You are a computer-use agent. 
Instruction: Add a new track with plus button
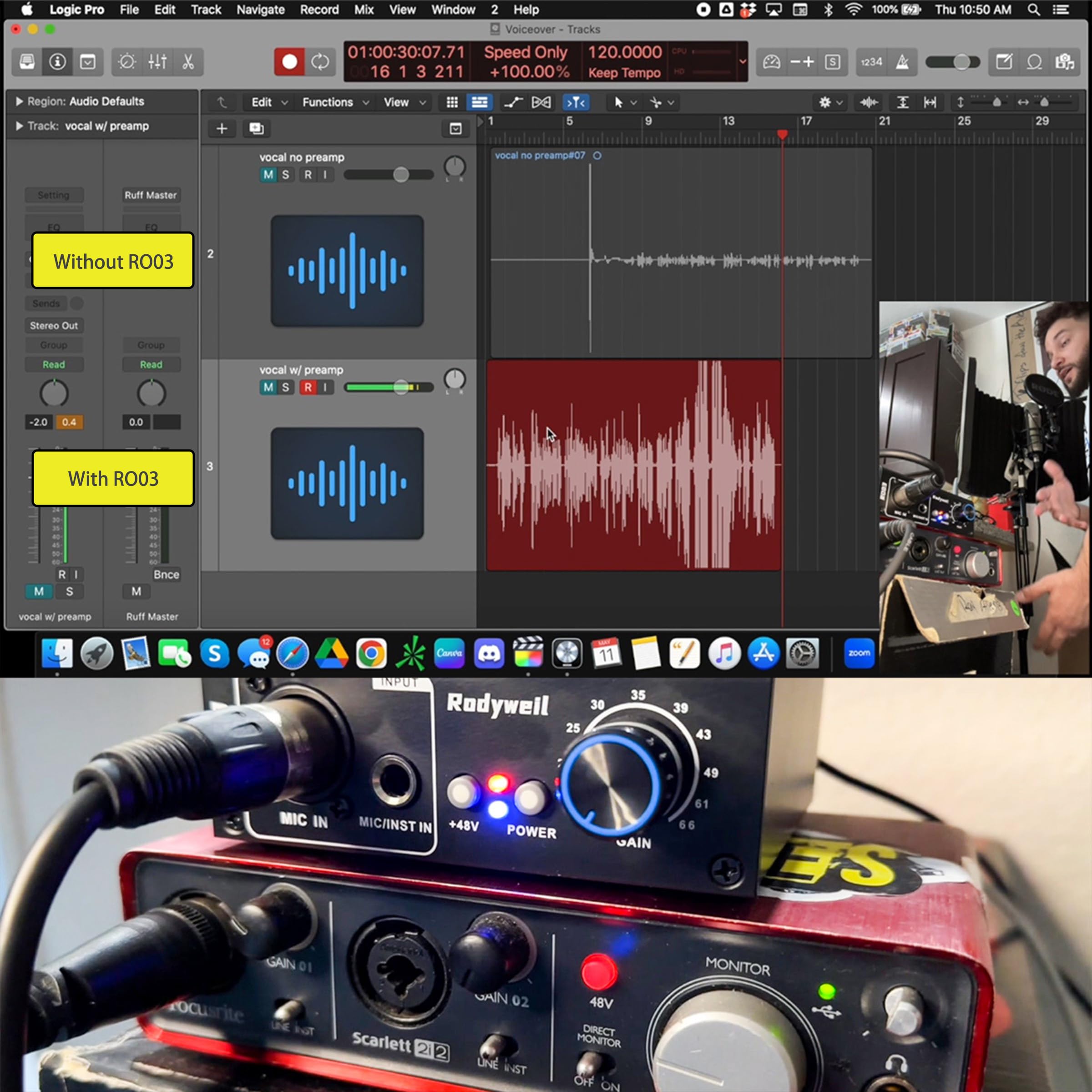[222, 129]
